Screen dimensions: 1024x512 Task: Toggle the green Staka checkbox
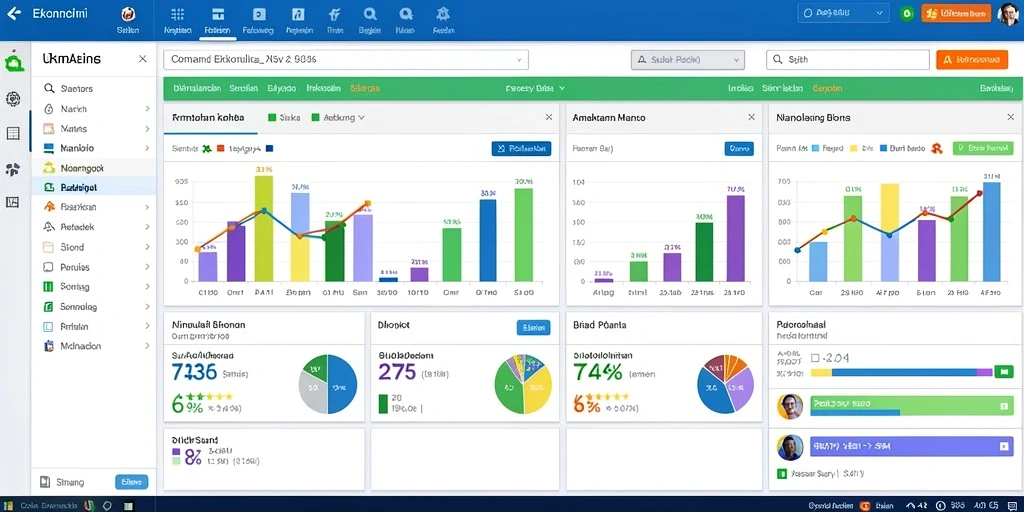tap(272, 118)
